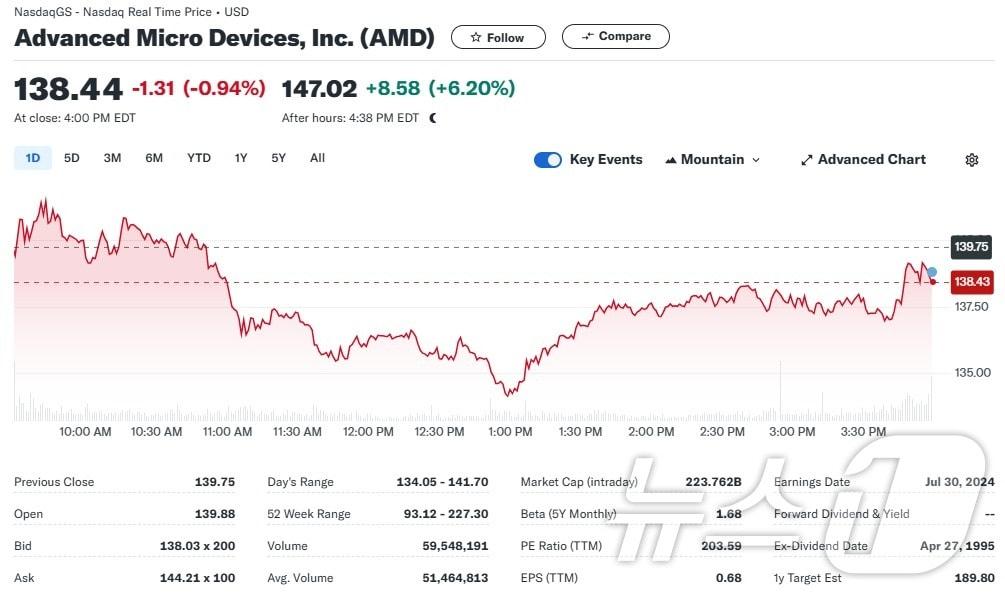Open chart settings via the gear icon

971,159
